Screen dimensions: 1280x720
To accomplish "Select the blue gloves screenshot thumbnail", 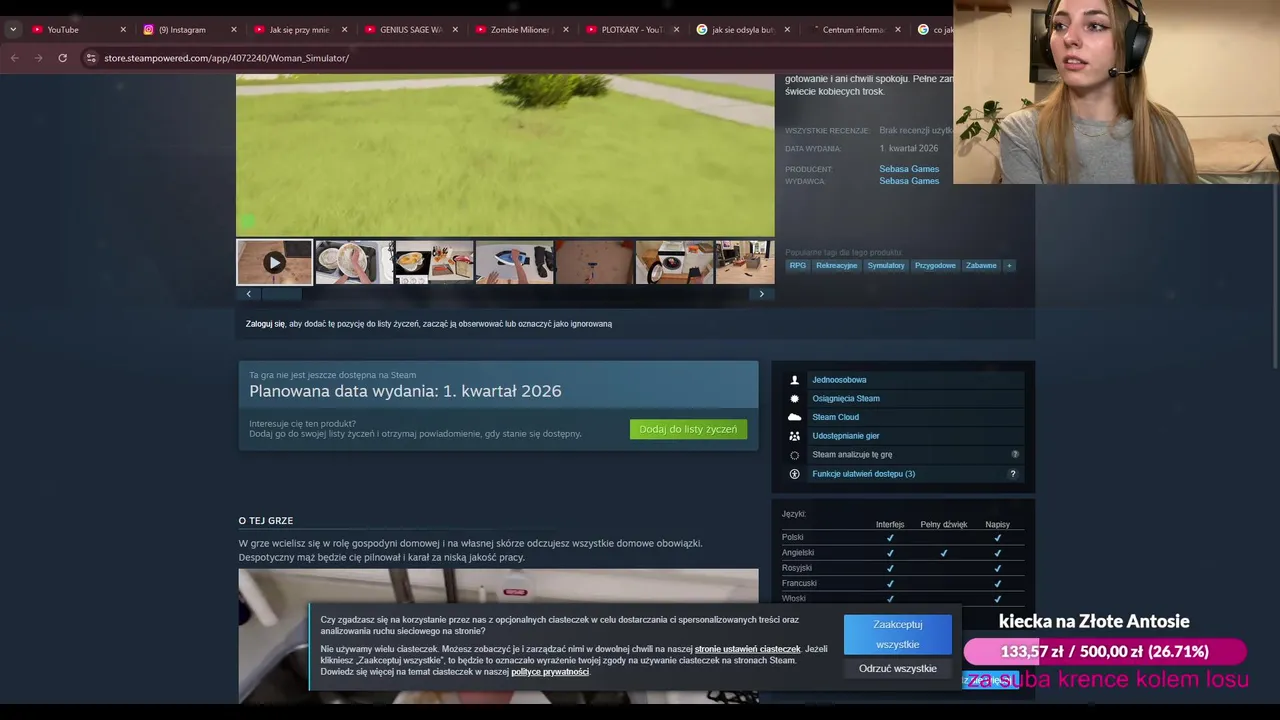I will tap(514, 262).
